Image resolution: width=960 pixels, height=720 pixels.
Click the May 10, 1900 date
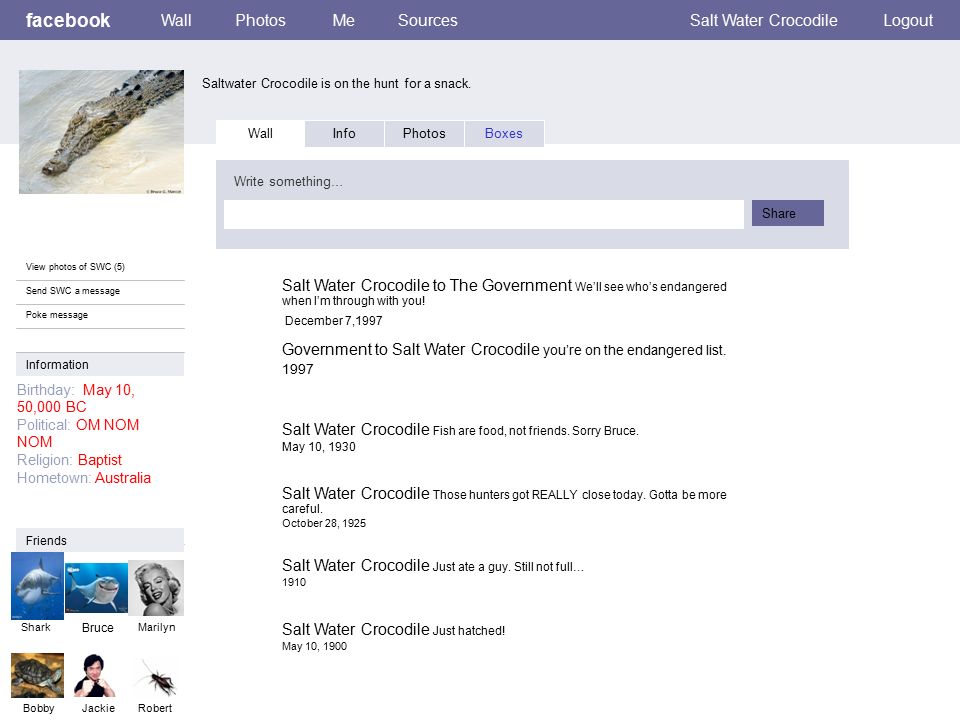tap(314, 646)
